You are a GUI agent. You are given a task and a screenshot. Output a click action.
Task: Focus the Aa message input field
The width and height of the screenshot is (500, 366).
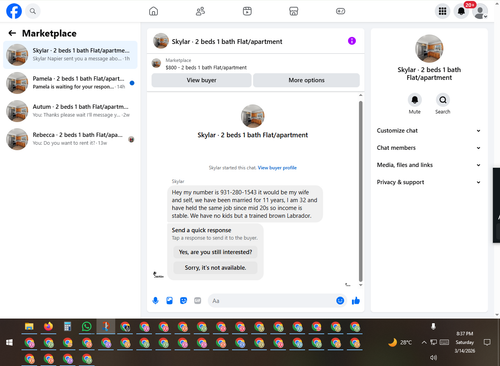pyautogui.click(x=272, y=301)
